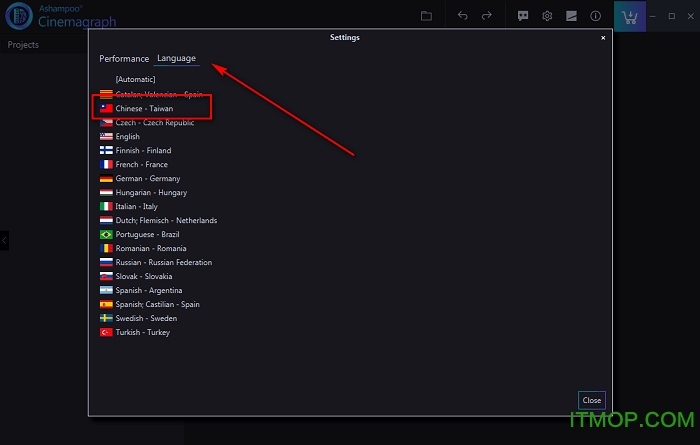
Task: Close Settings dialog with the X
Action: click(x=602, y=38)
